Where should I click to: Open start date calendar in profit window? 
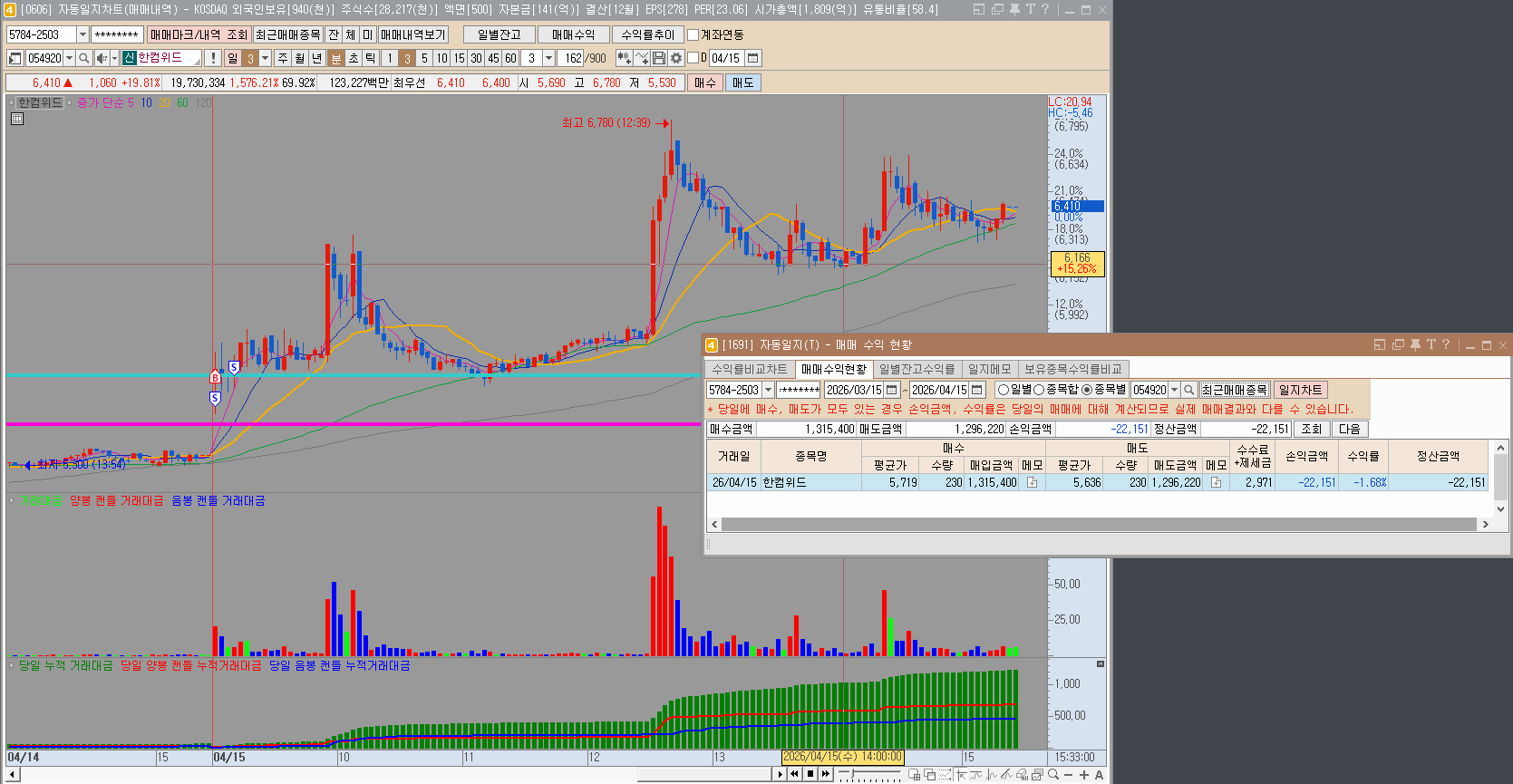point(892,390)
